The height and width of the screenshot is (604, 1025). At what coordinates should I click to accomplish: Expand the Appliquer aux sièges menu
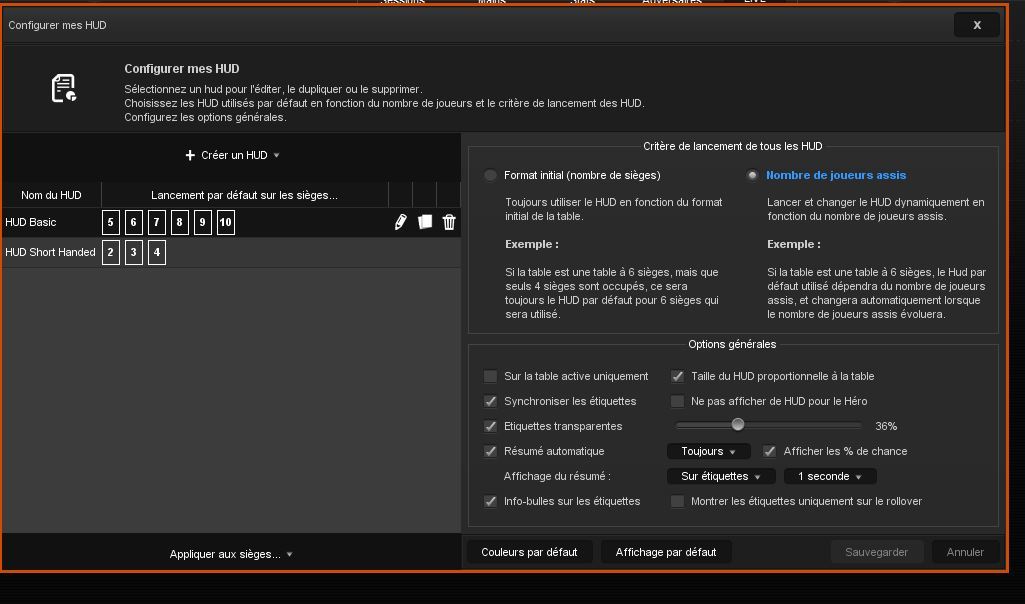[231, 554]
